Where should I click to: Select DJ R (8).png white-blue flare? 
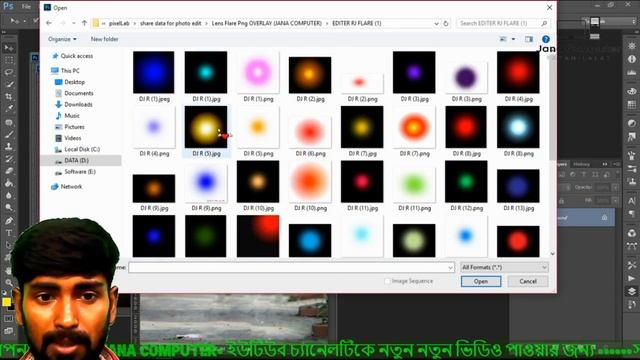518,127
